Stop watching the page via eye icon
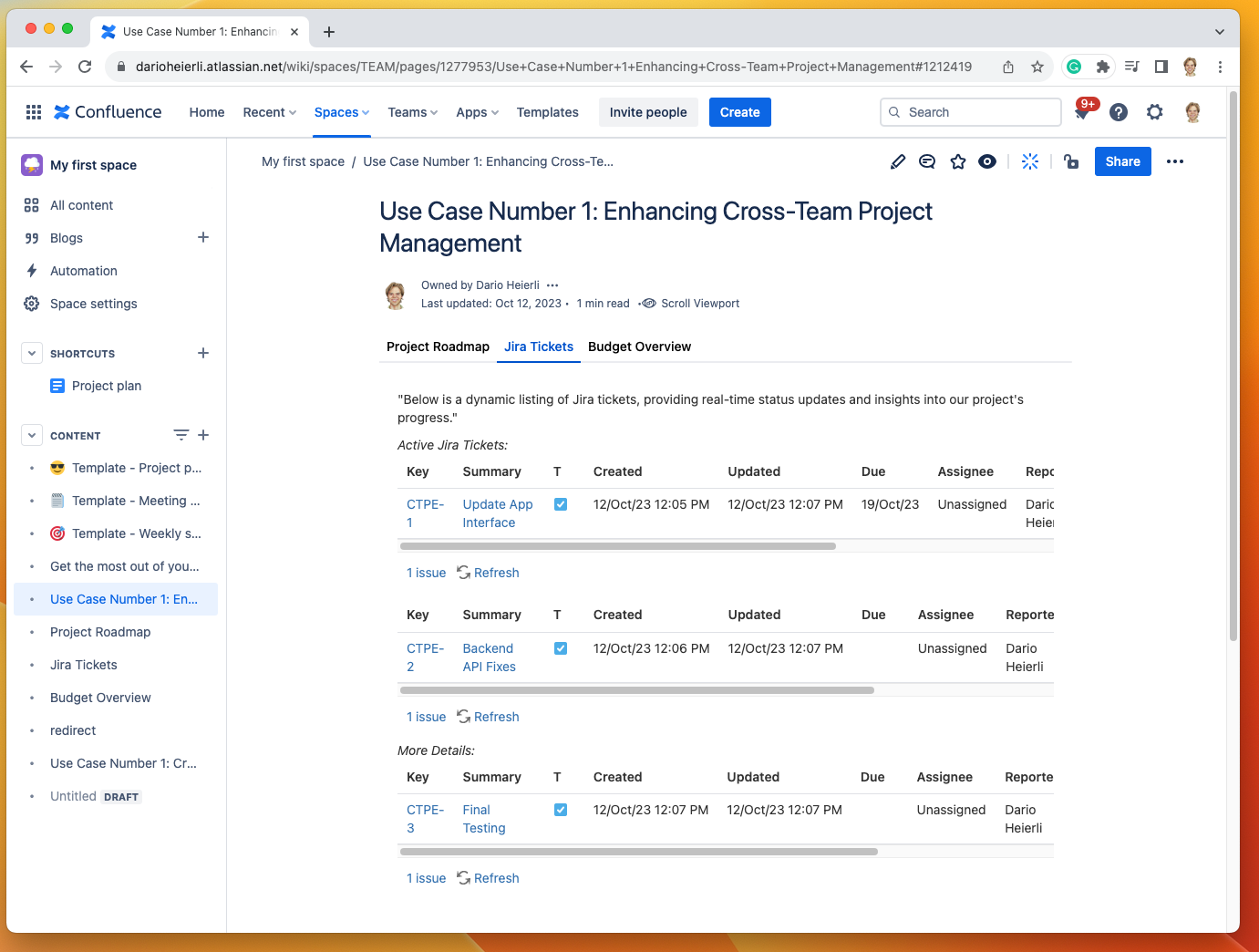This screenshot has height=952, width=1259. (987, 161)
